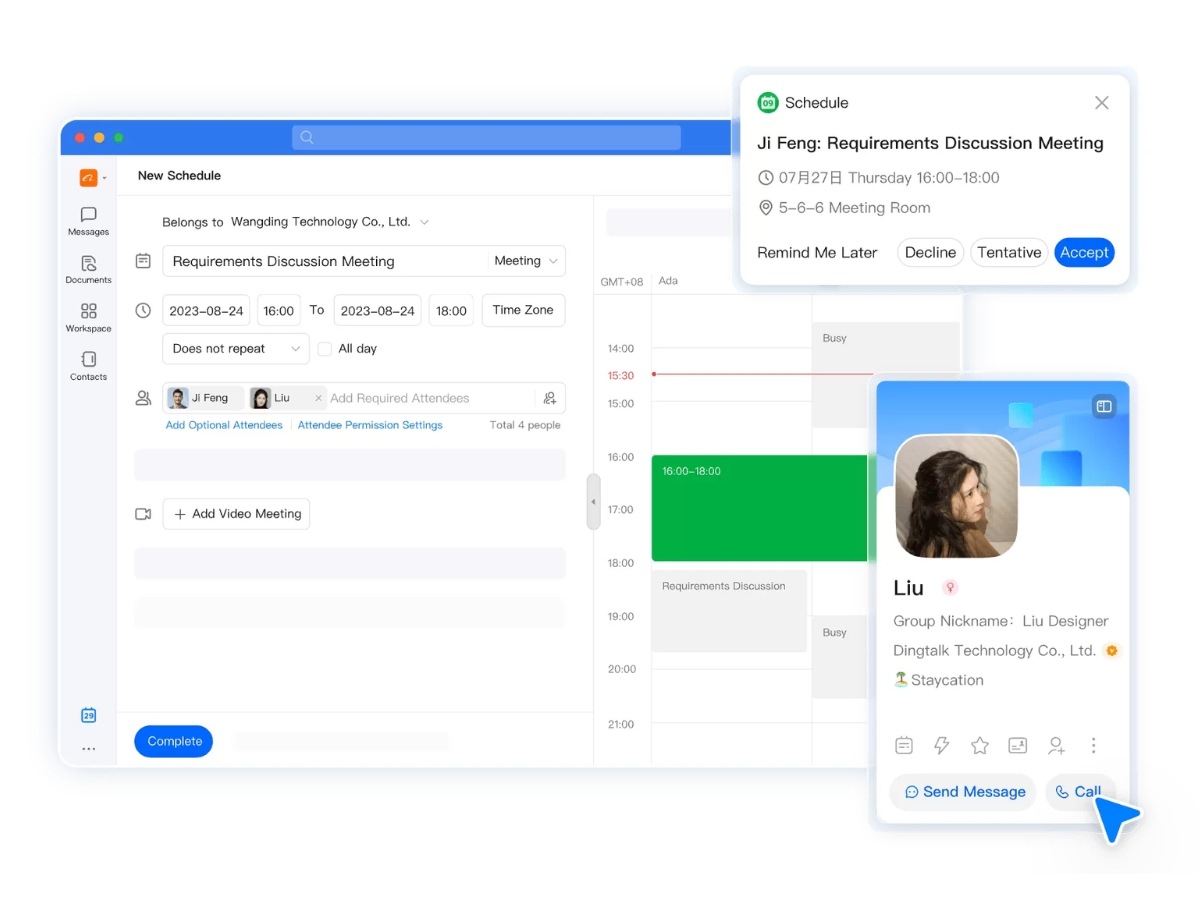Open Attendee Permission Settings link
The height and width of the screenshot is (900, 1200).
pos(370,425)
